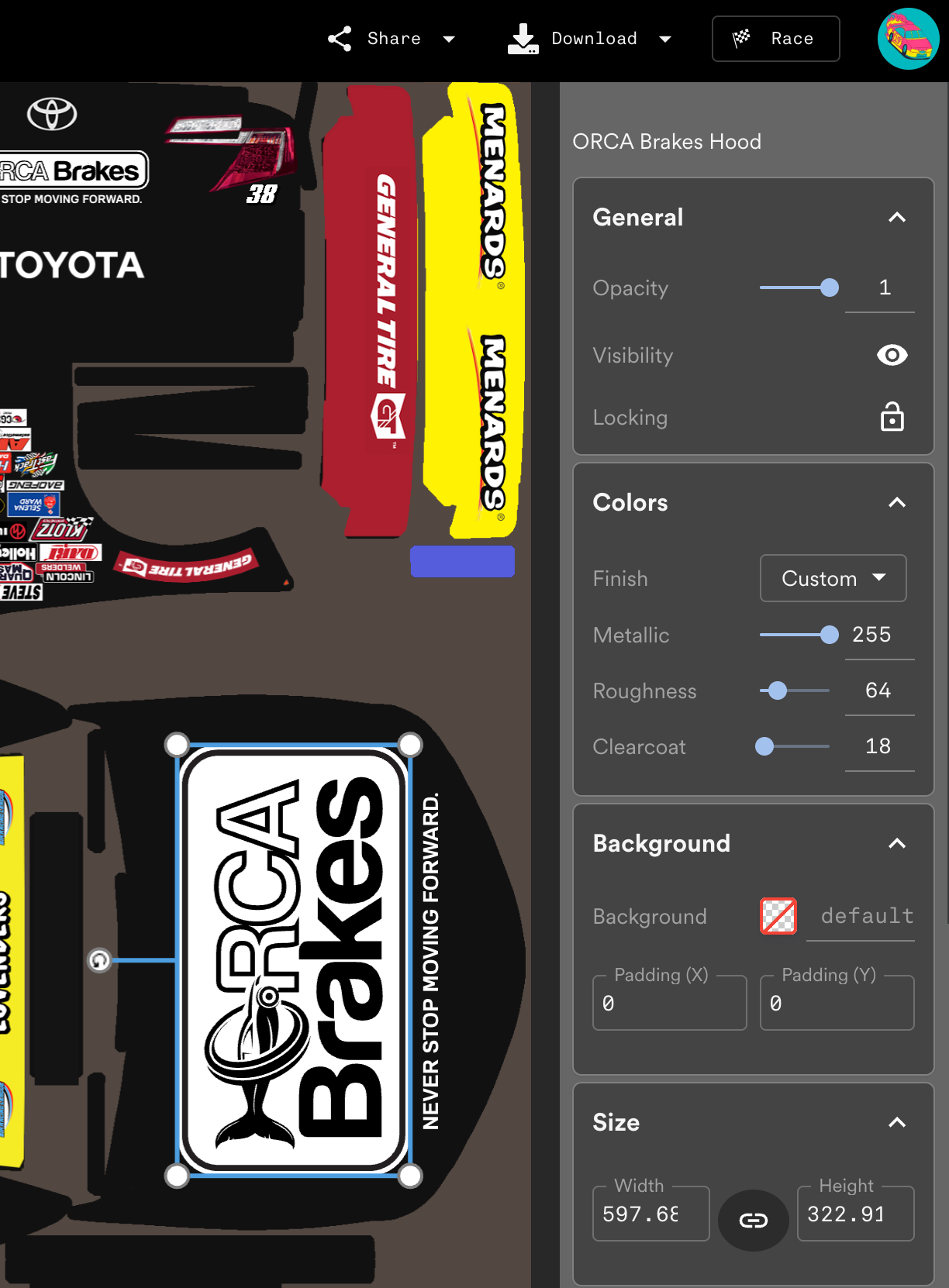
Task: Click the Opacity value field
Action: tap(880, 288)
